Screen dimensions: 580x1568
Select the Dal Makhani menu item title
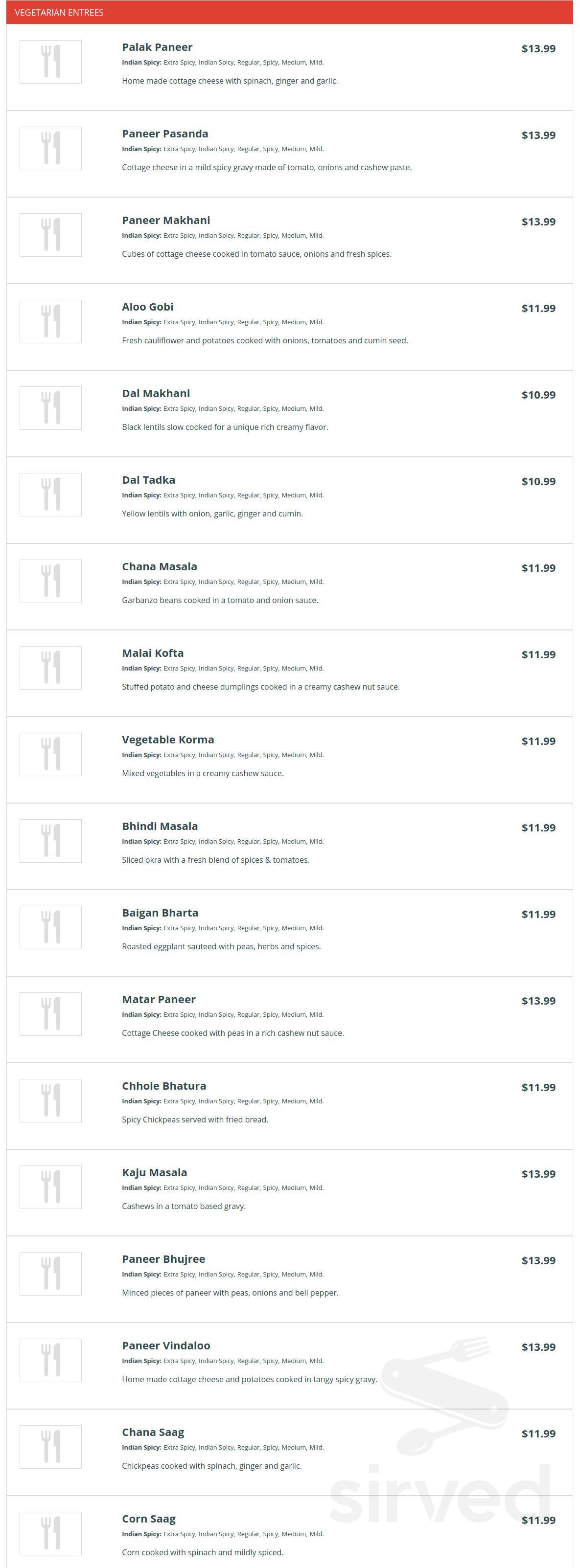click(x=156, y=393)
